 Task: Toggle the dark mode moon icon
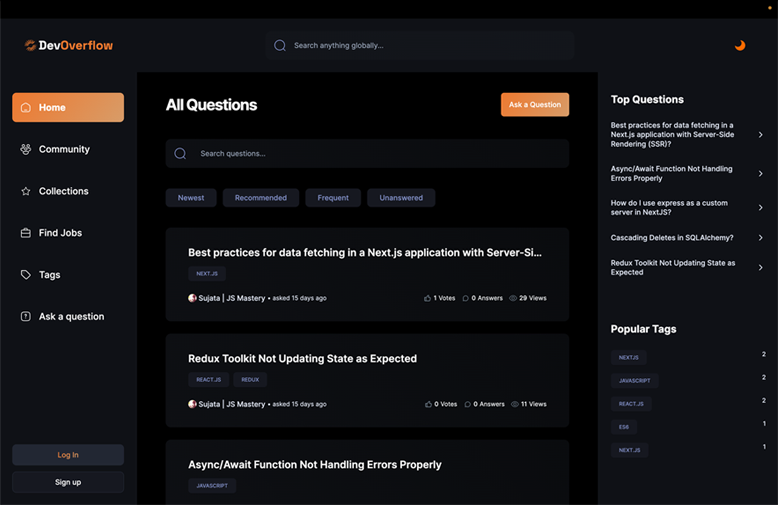tap(740, 45)
